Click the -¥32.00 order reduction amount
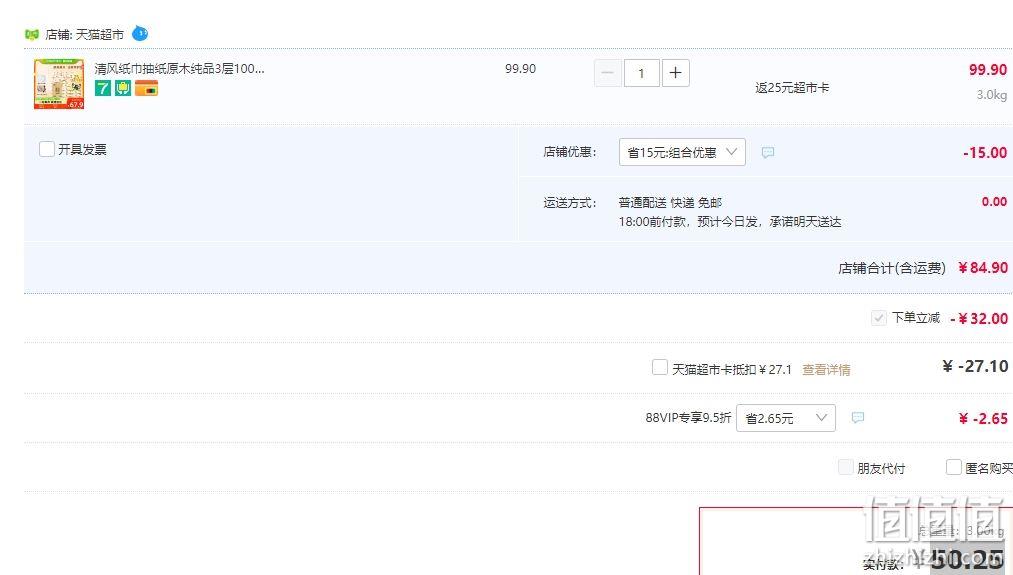Viewport: 1013px width, 575px height. pos(979,319)
